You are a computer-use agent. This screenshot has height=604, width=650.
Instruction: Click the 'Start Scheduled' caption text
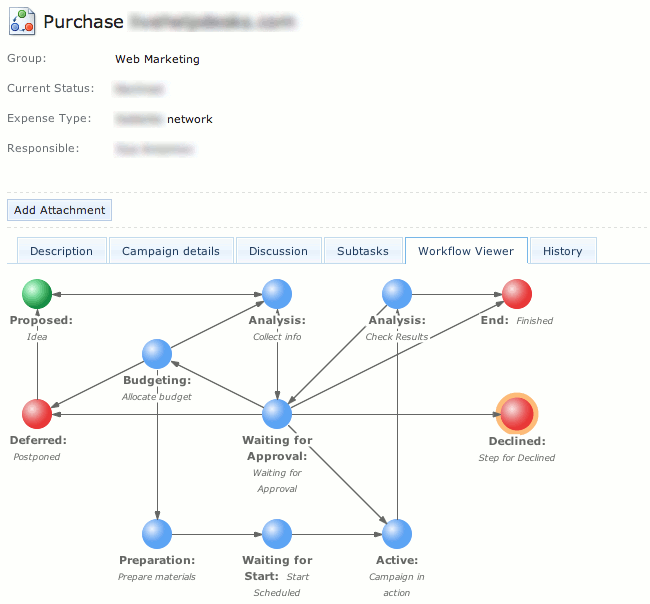point(282,585)
